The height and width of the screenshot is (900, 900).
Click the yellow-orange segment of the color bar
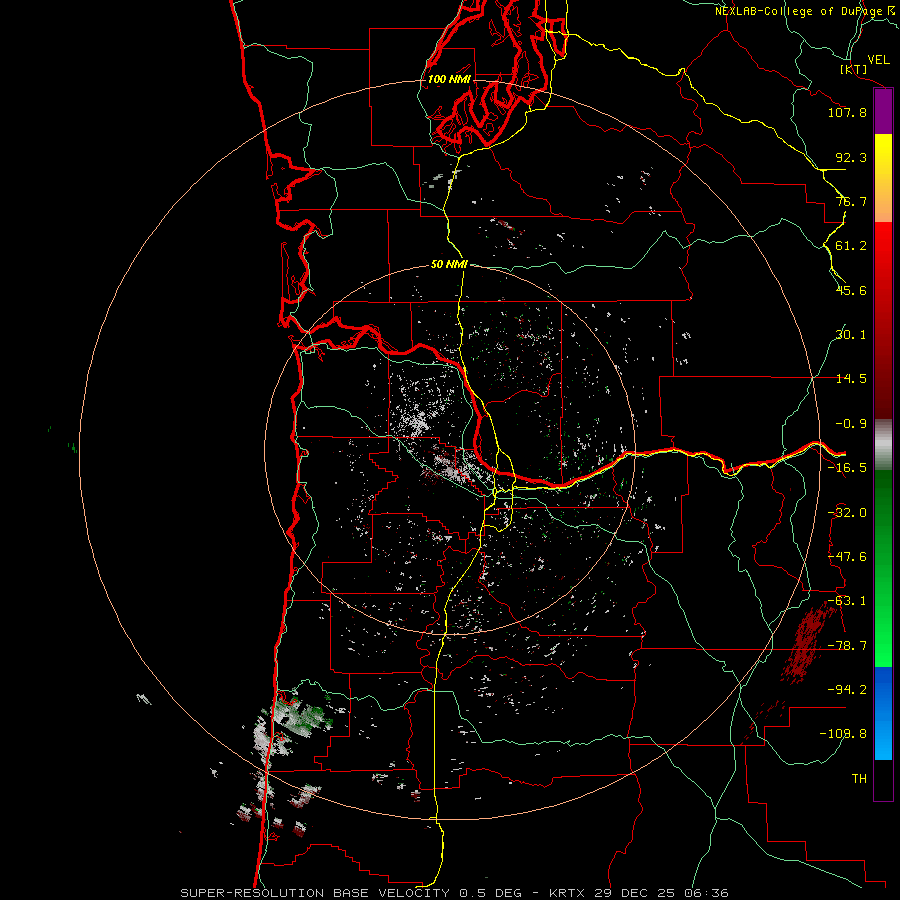883,178
